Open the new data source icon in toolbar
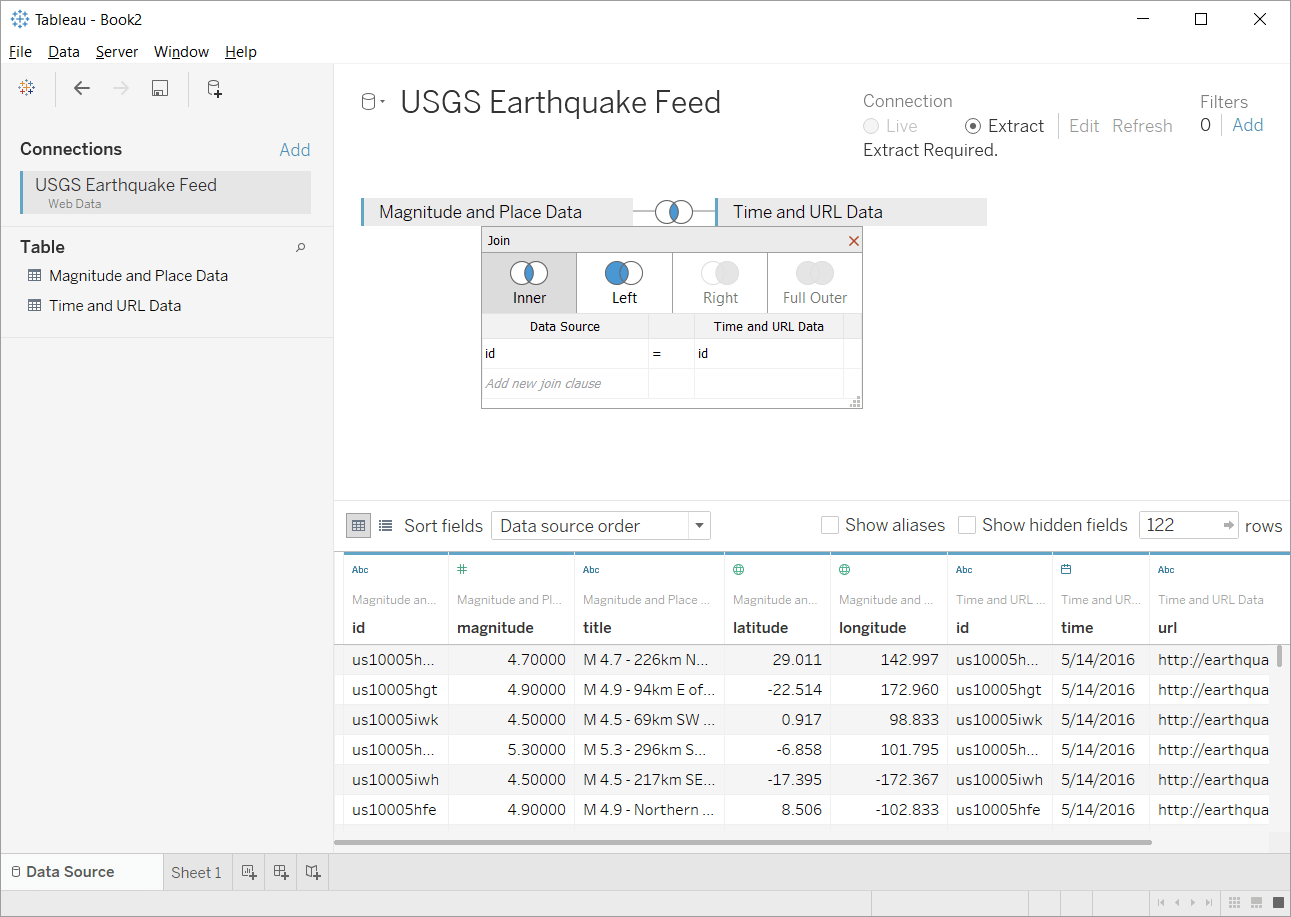This screenshot has height=917, width=1291. click(213, 88)
